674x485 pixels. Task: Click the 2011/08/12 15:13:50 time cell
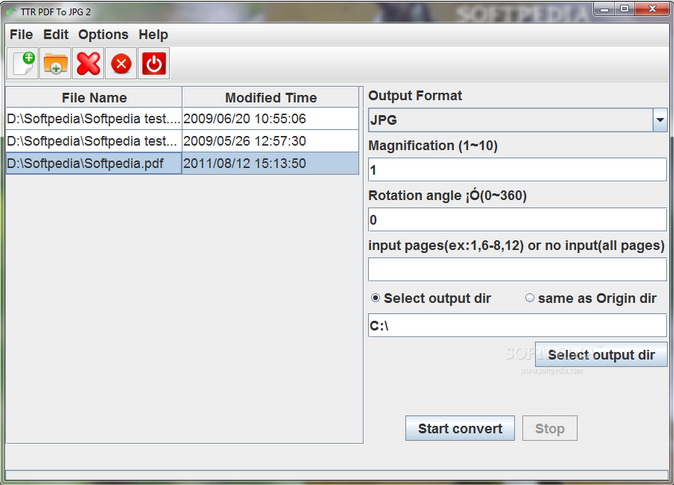[270, 163]
